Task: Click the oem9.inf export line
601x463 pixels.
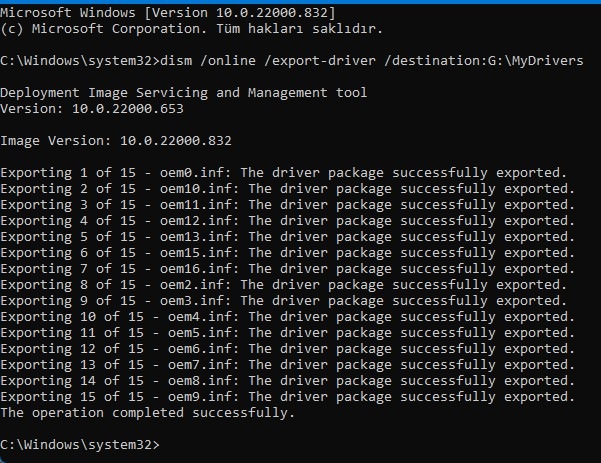Action: 287,397
